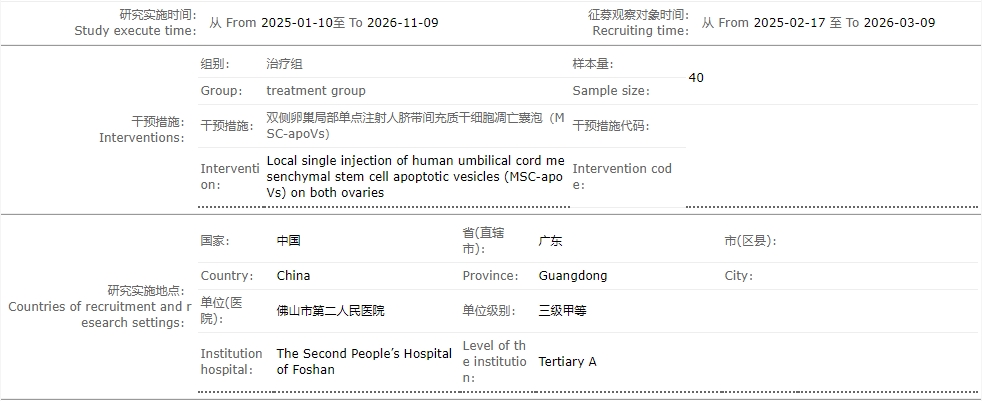Click 'The Second People's Hospital of Foshan'

[x=364, y=361]
